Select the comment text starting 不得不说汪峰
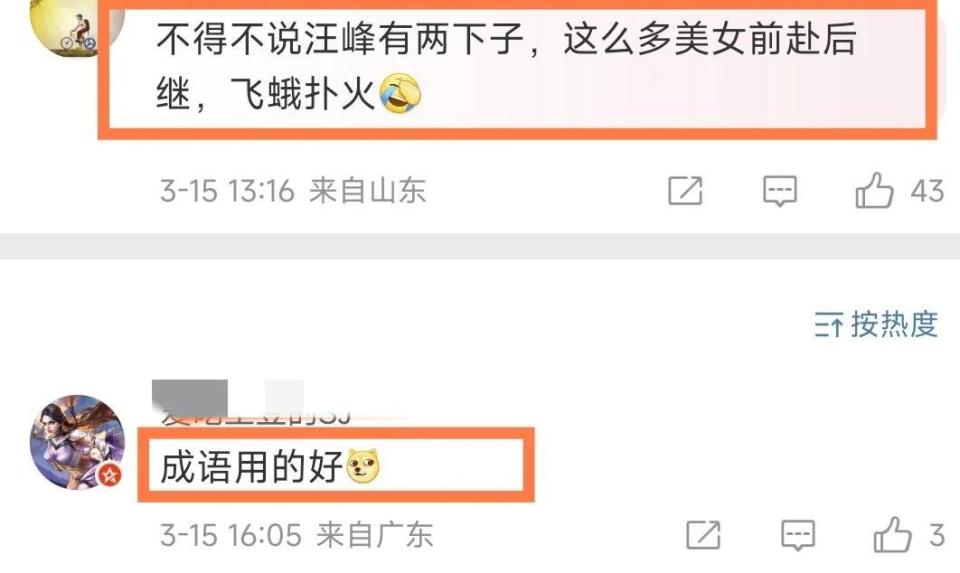The width and height of the screenshot is (960, 573). tap(506, 66)
